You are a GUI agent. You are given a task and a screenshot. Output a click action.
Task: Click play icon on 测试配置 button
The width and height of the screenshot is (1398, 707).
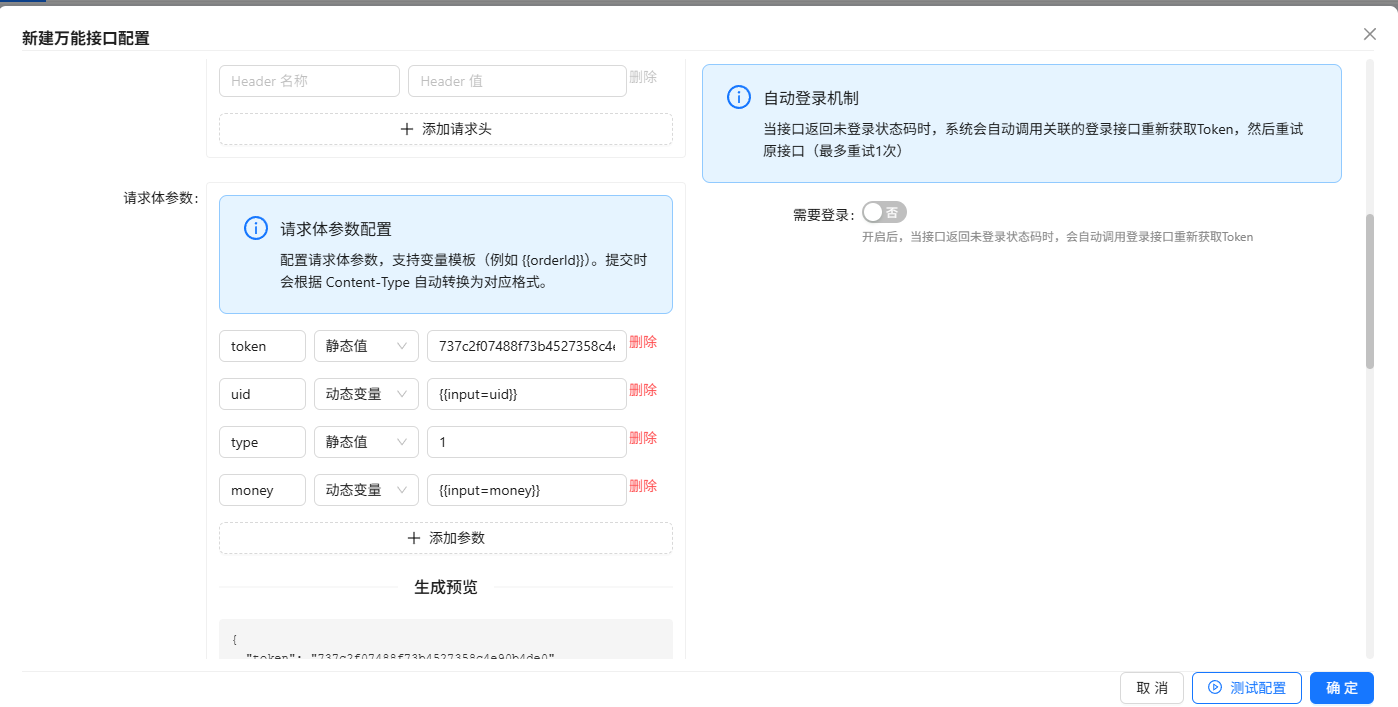[1215, 687]
